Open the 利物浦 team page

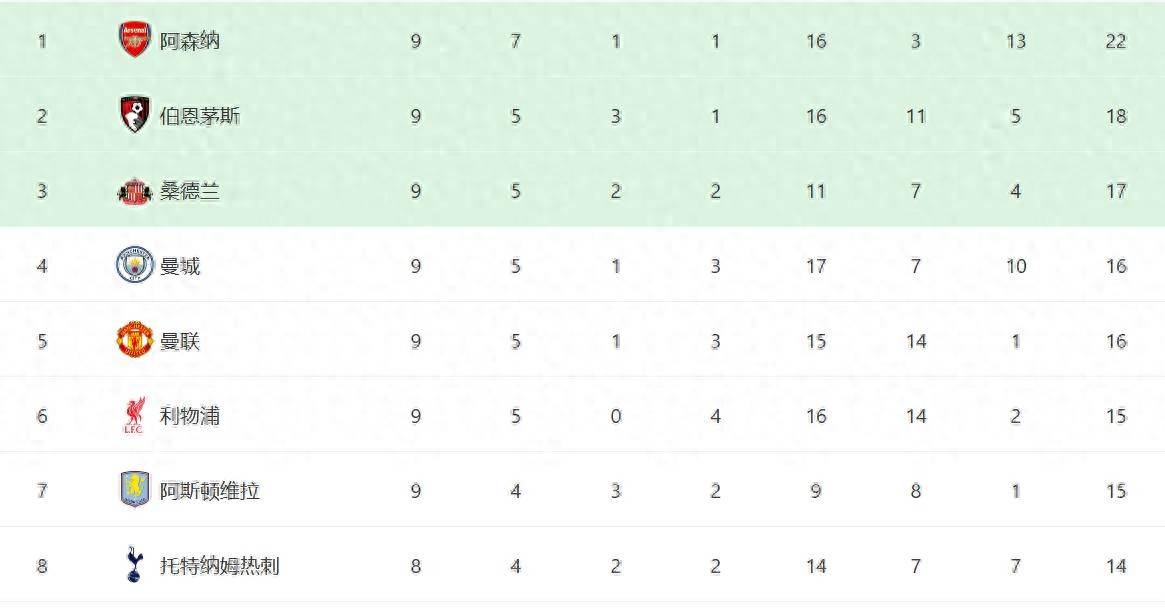190,416
